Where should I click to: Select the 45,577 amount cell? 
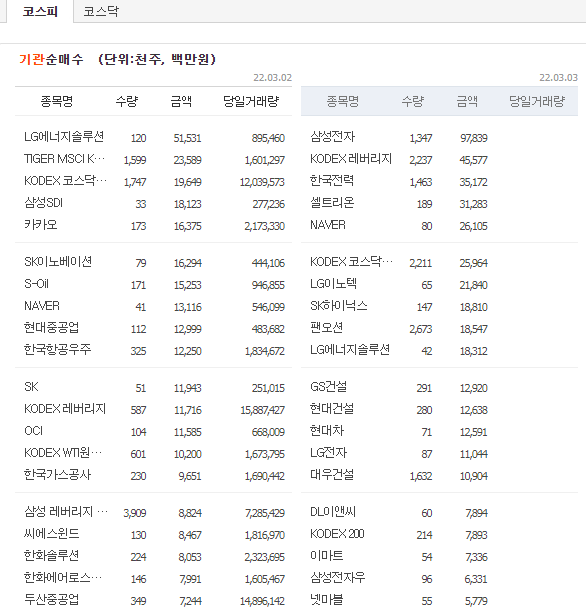(x=474, y=160)
